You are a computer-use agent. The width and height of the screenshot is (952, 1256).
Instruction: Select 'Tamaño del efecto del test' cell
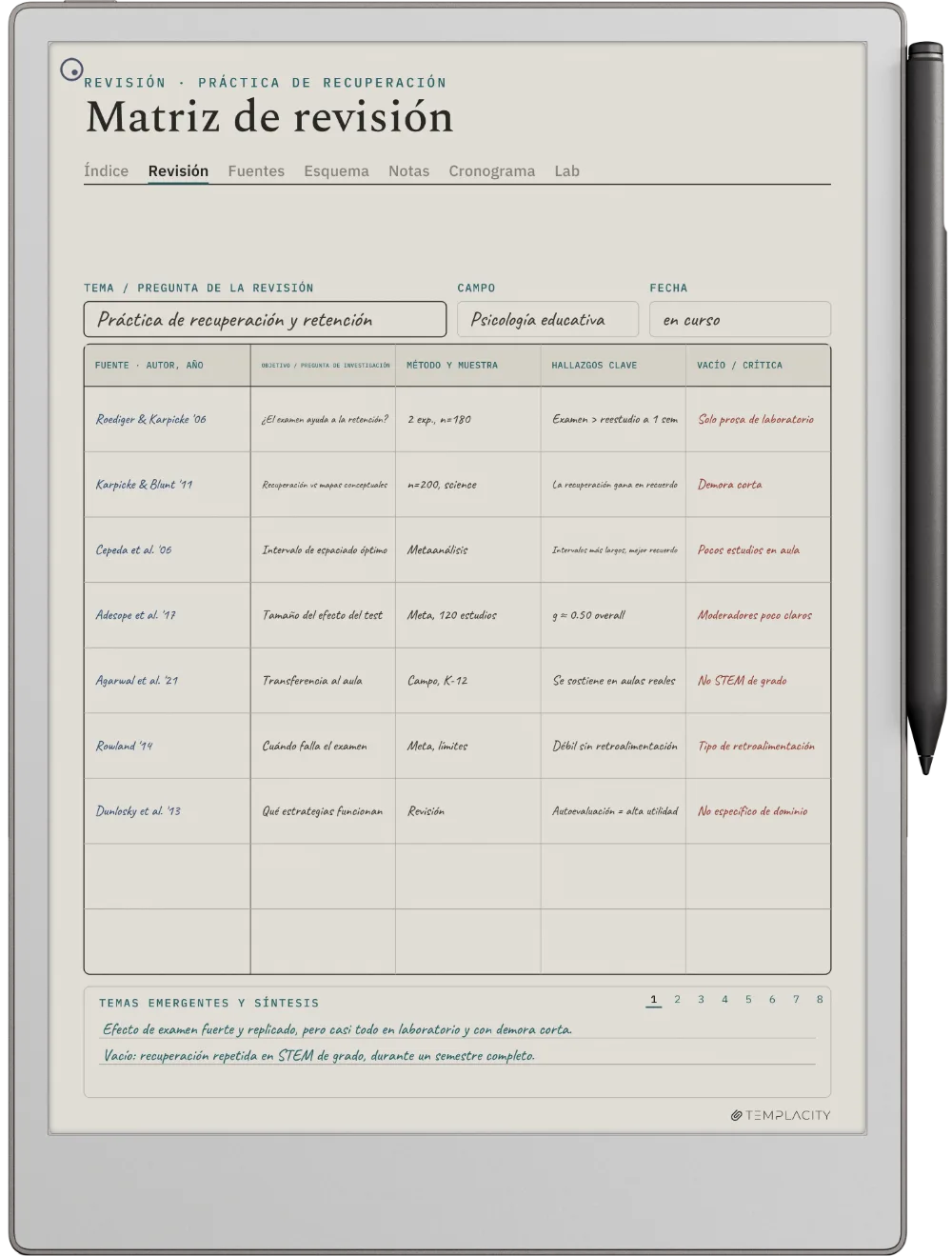pos(324,615)
